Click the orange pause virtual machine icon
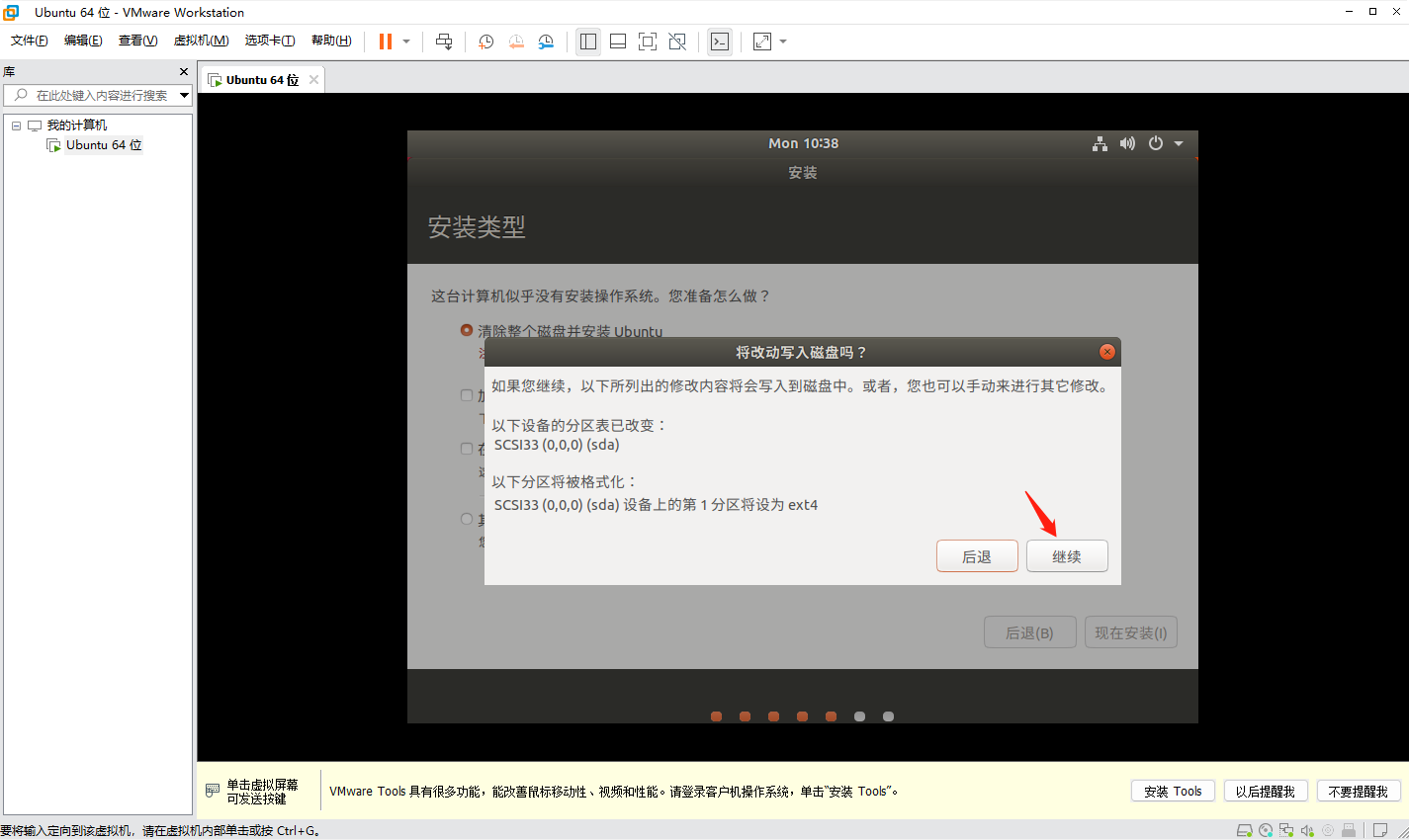 pos(386,42)
